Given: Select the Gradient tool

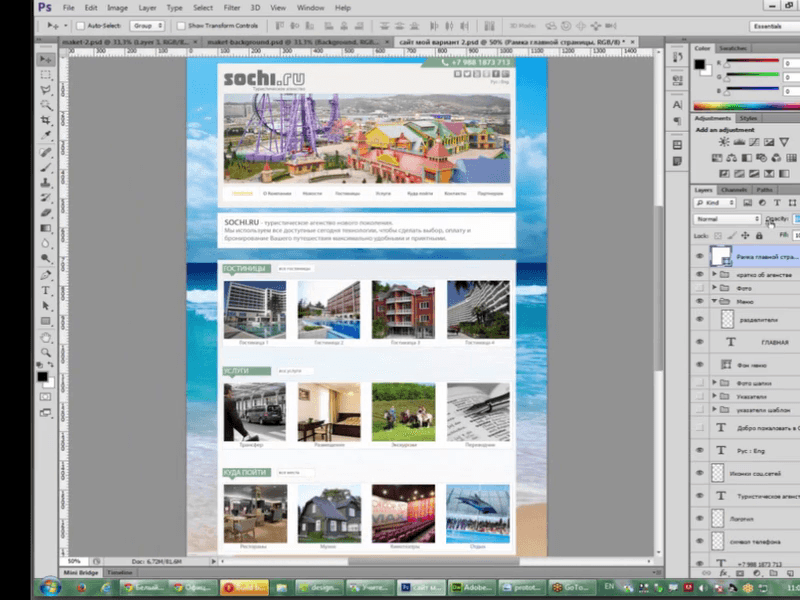Looking at the screenshot, I should (45, 228).
